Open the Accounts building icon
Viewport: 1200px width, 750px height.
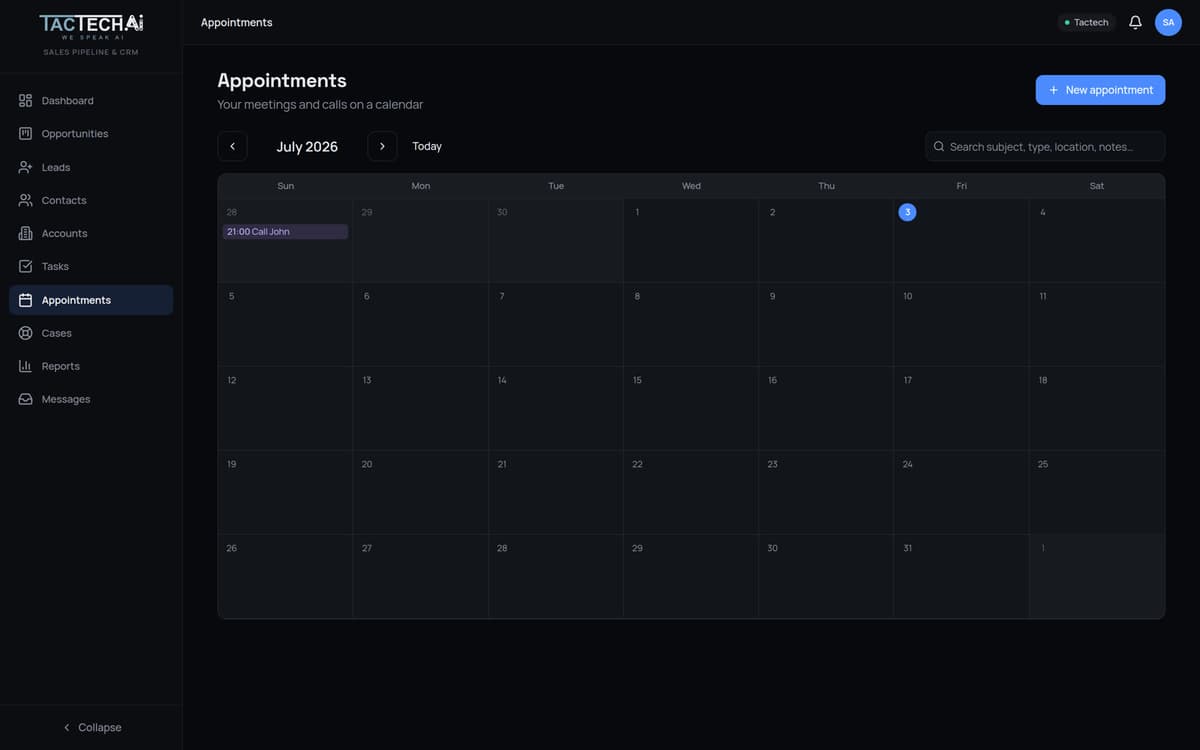pos(26,233)
